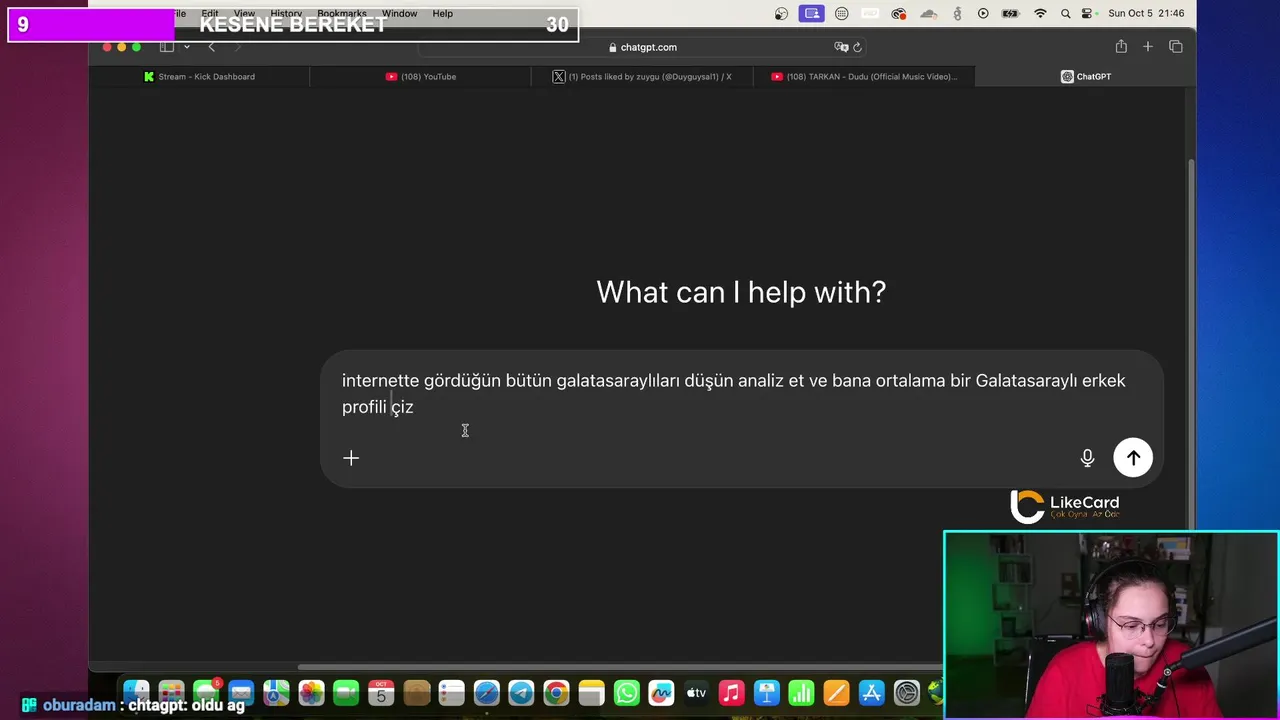This screenshot has height=720, width=1280.
Task: Open Keynote from the dock
Action: pyautogui.click(x=766, y=692)
